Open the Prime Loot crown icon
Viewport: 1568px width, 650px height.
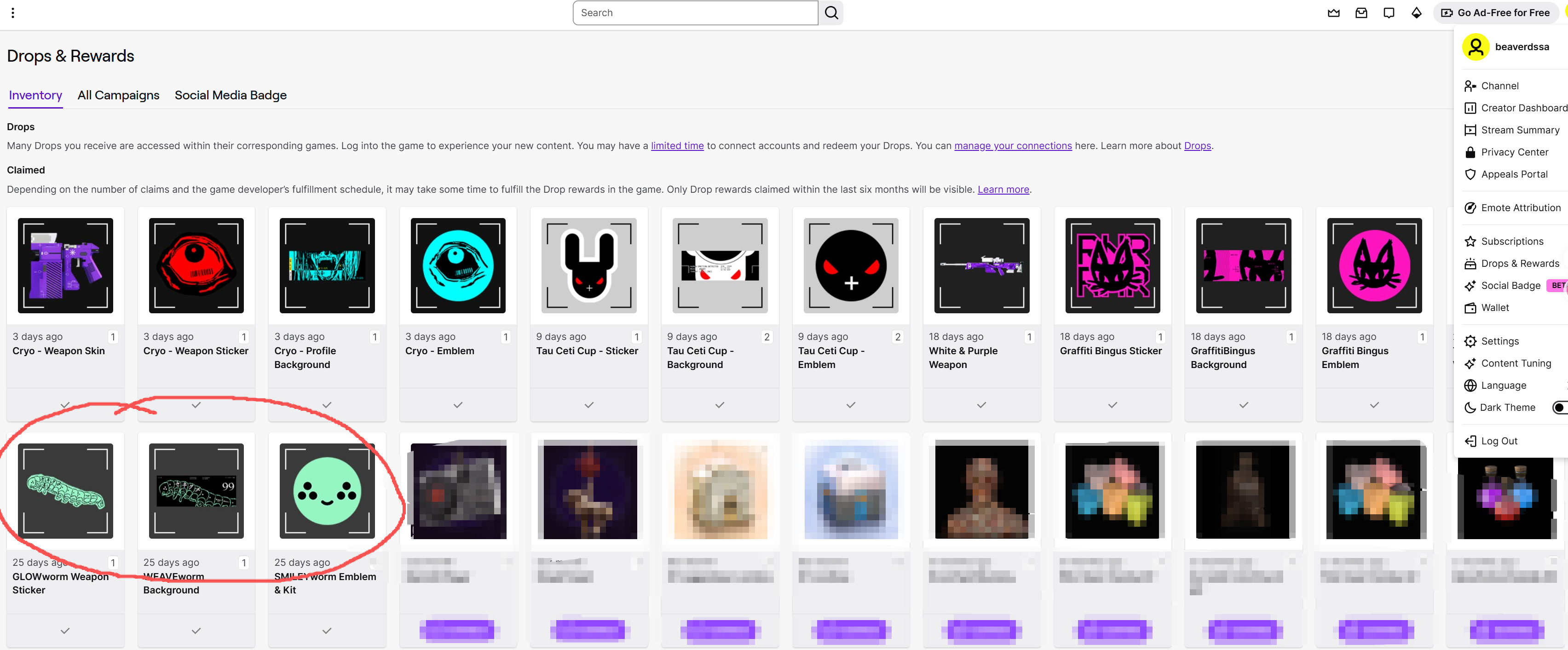(1333, 13)
